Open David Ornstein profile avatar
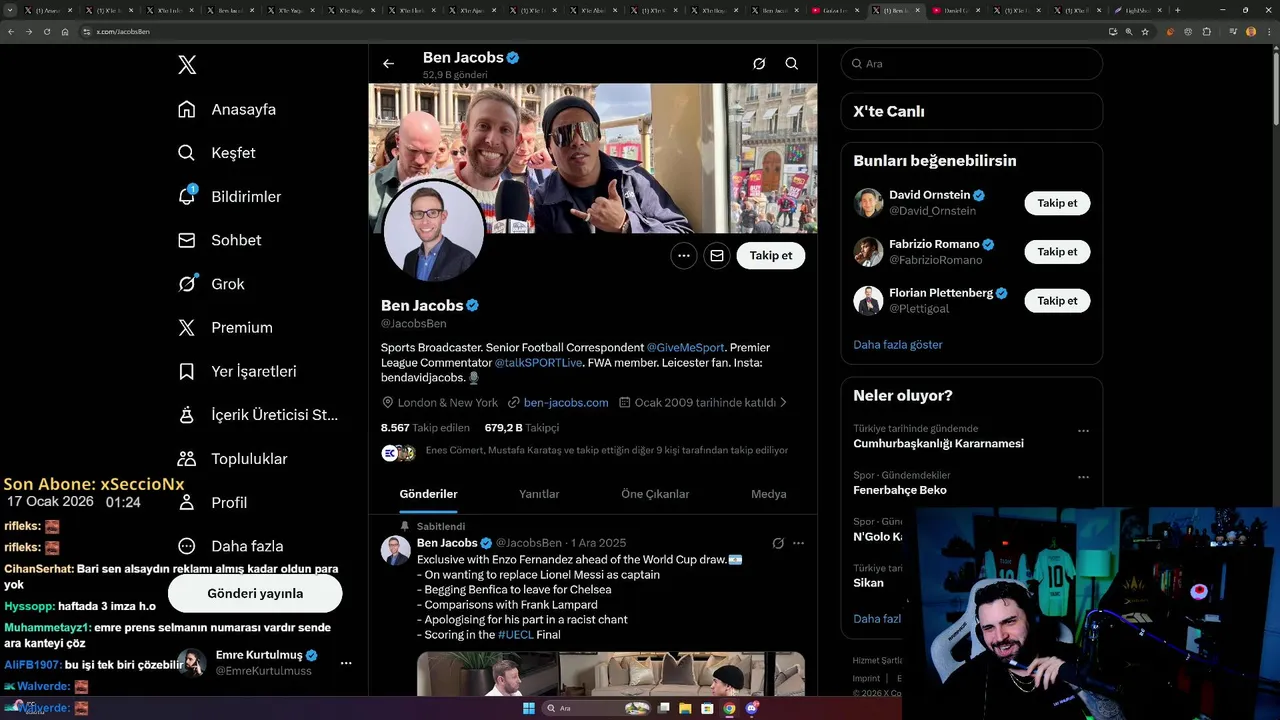Screen dimensions: 1280x720 coord(868,203)
